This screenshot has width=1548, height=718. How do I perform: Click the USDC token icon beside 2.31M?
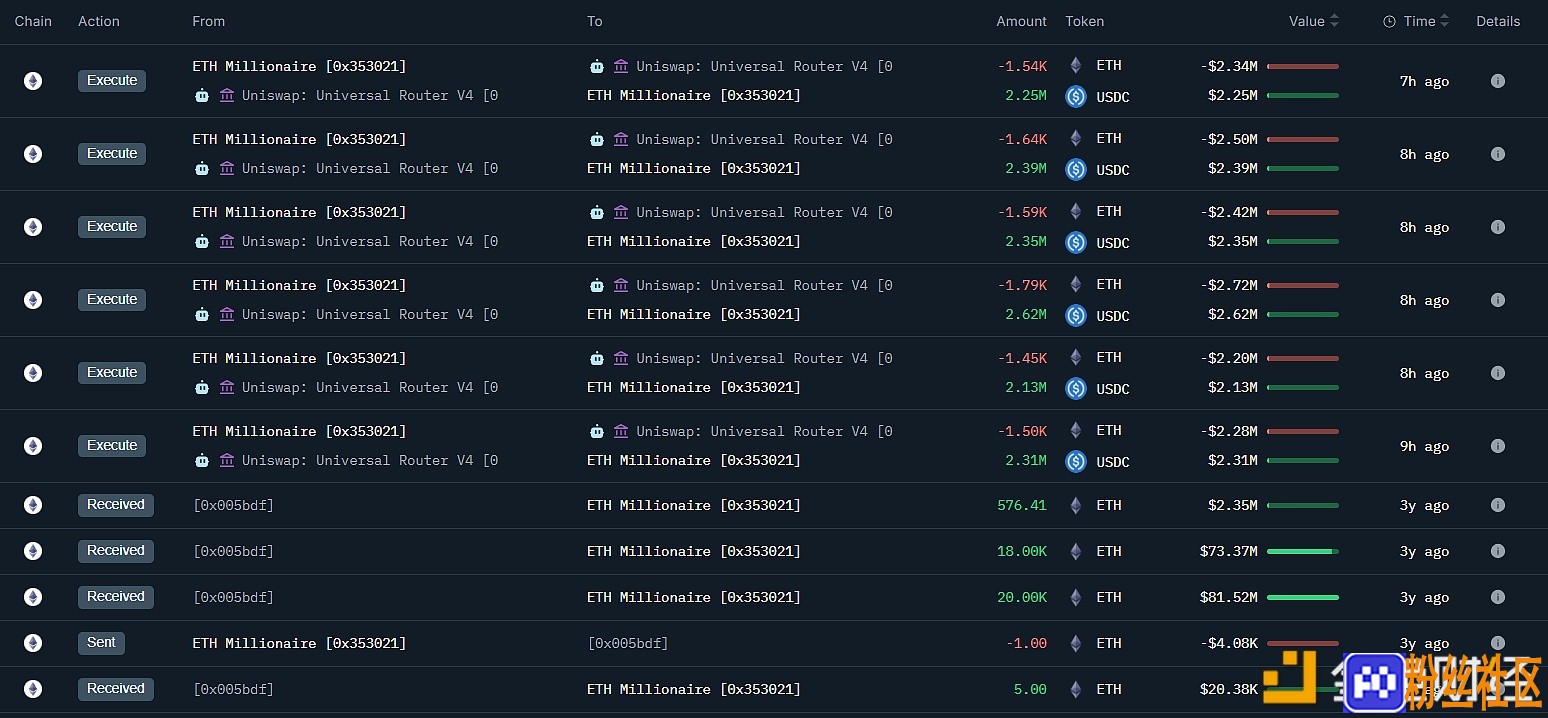pos(1076,461)
